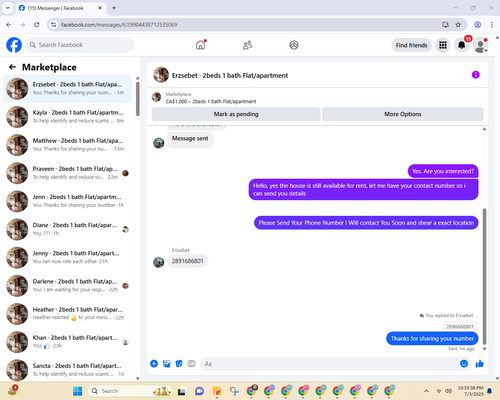Open the Home feed icon
The height and width of the screenshot is (400, 500).
click(x=201, y=45)
